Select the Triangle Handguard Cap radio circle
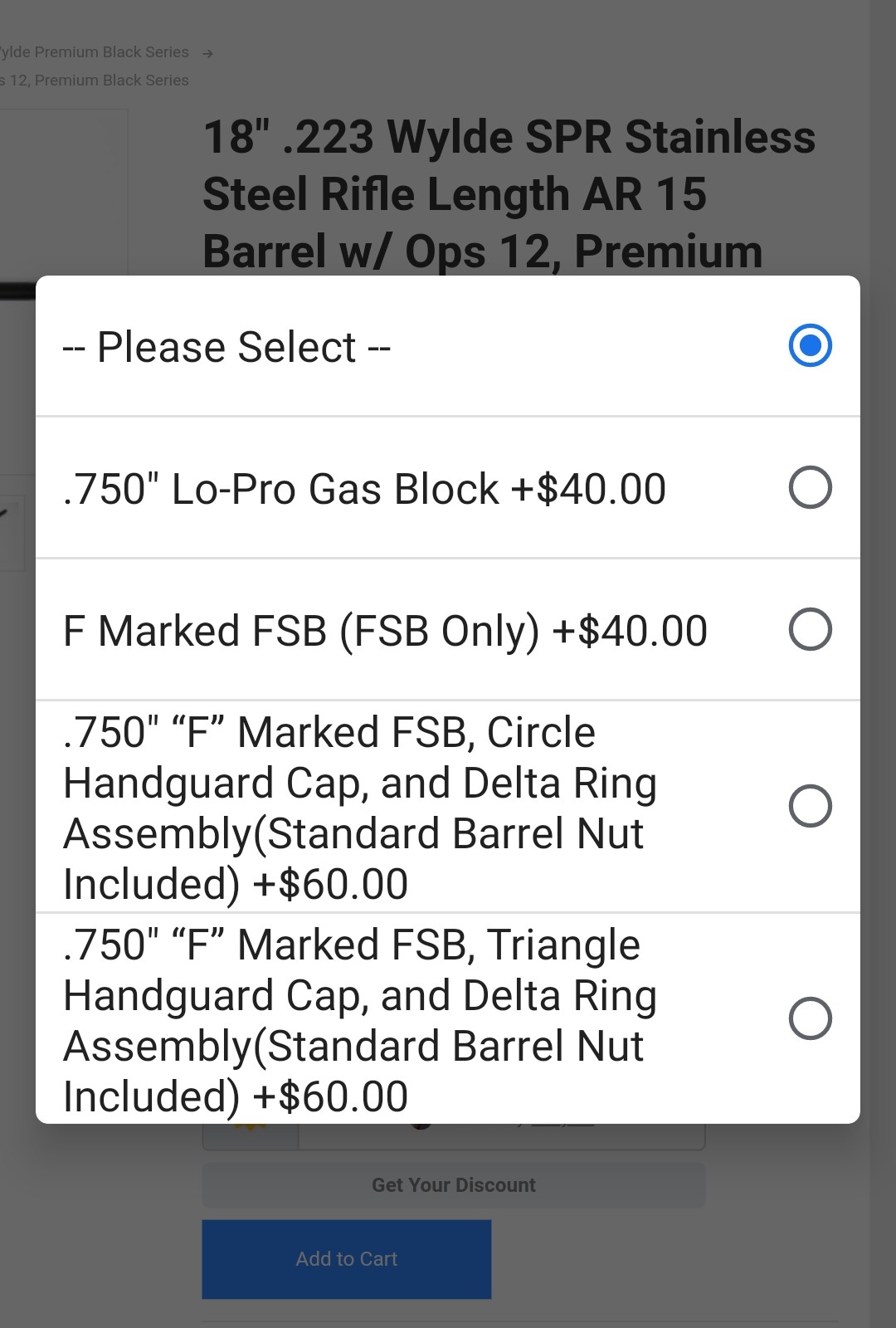896x1328 pixels. point(810,1018)
